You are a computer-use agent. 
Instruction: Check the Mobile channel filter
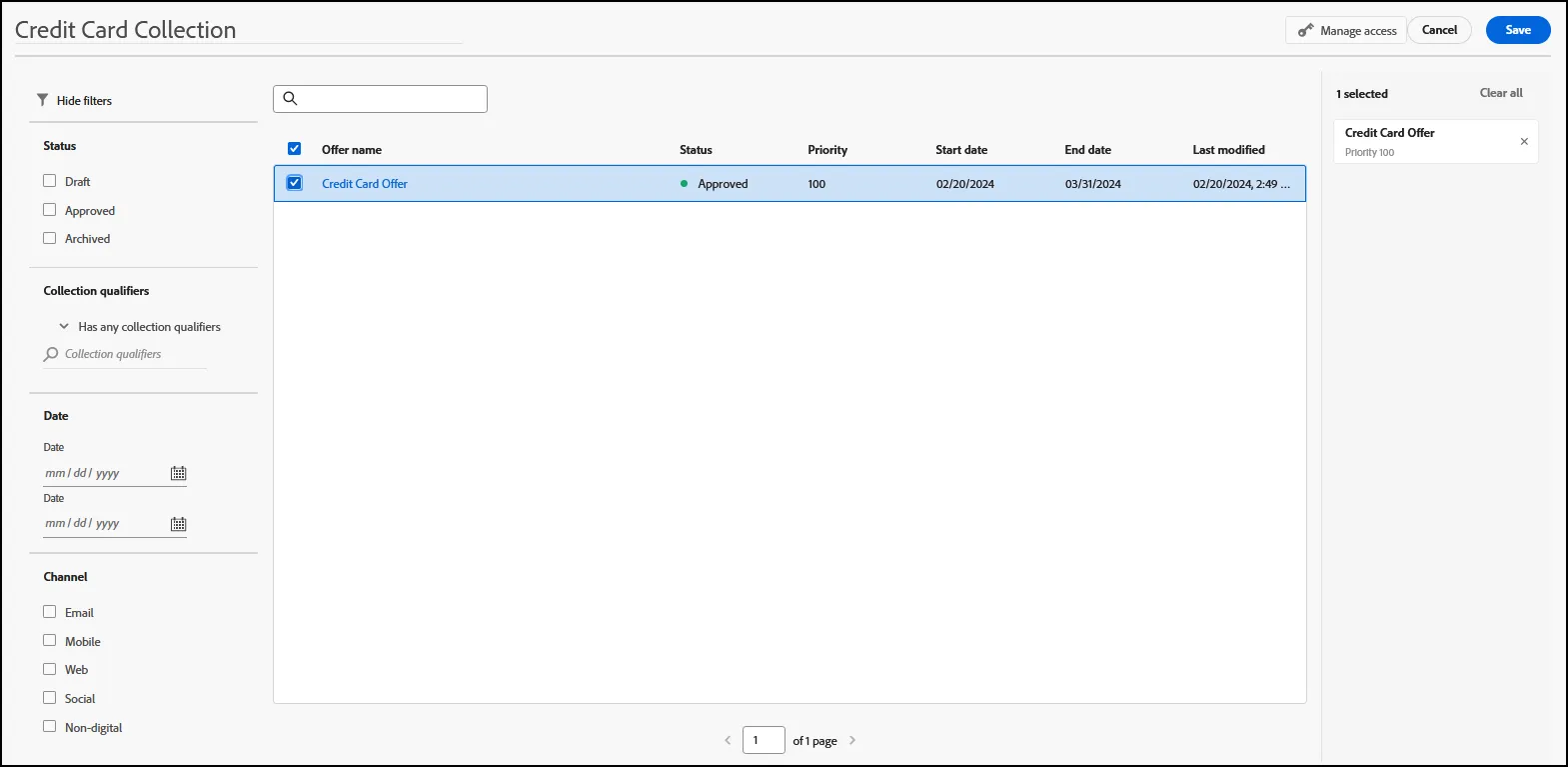(49, 641)
